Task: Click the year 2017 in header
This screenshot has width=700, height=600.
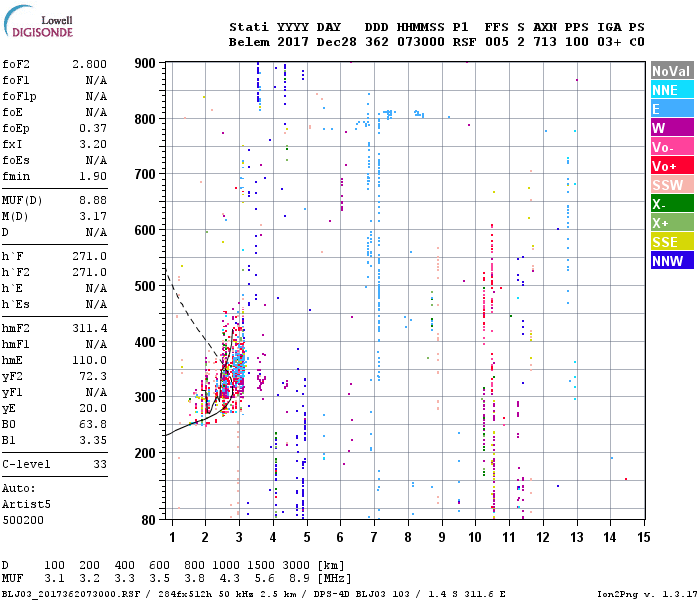Action: coord(293,42)
